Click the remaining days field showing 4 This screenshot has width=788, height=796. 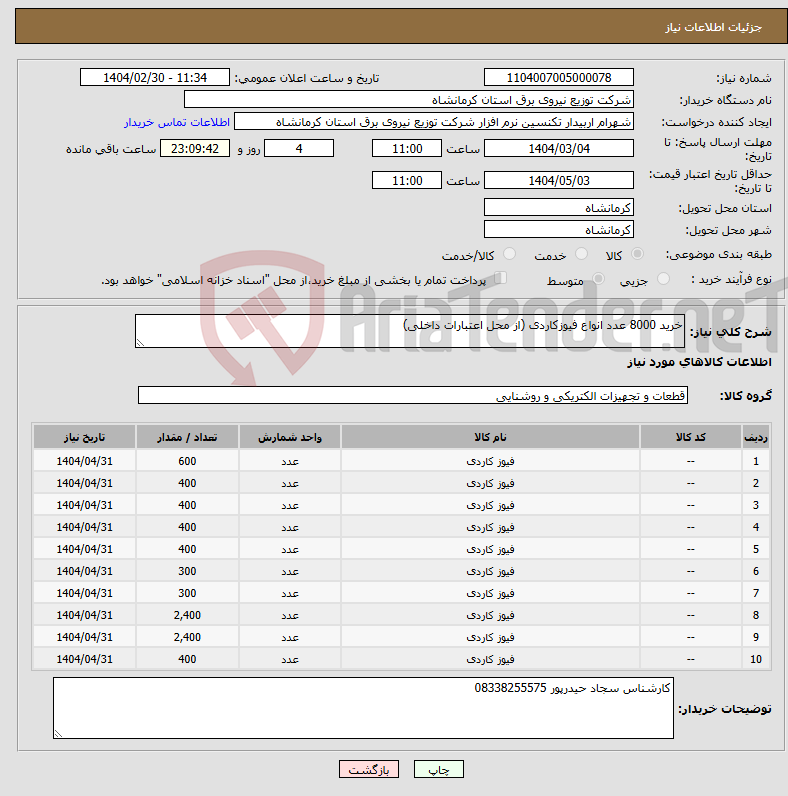pyautogui.click(x=299, y=148)
